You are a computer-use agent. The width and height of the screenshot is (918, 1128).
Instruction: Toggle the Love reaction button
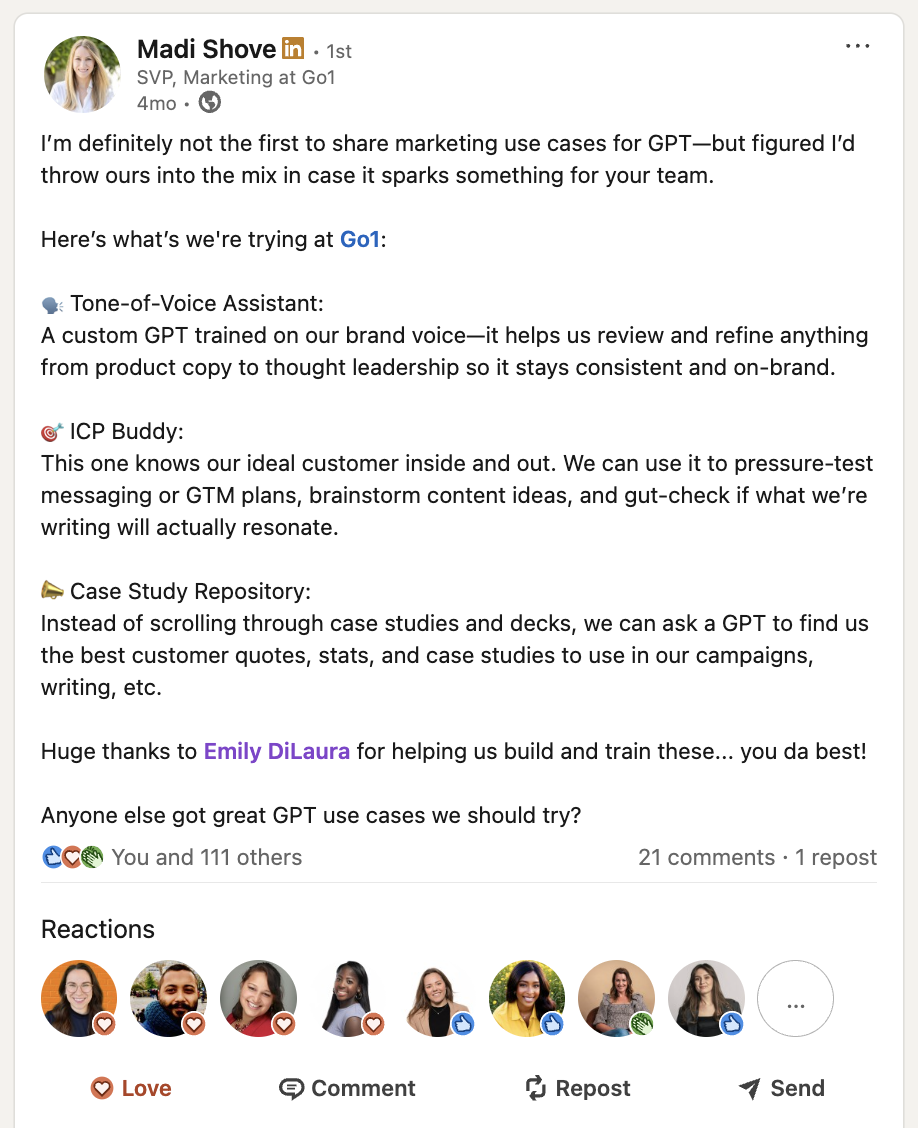tap(131, 1088)
